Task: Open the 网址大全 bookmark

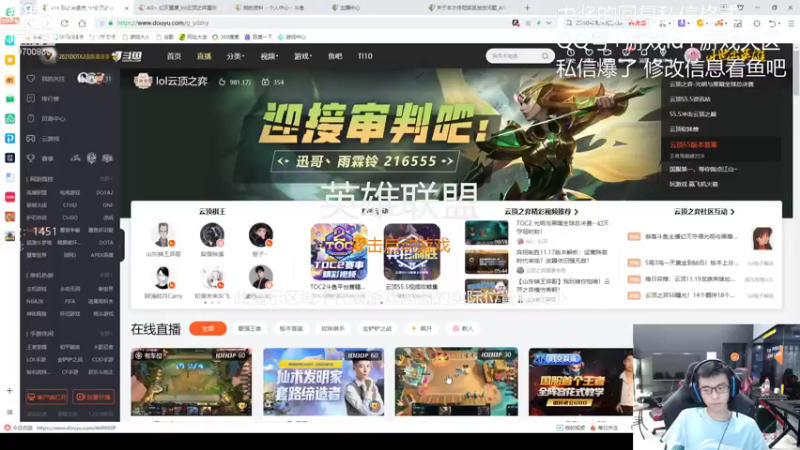Action: pos(193,37)
